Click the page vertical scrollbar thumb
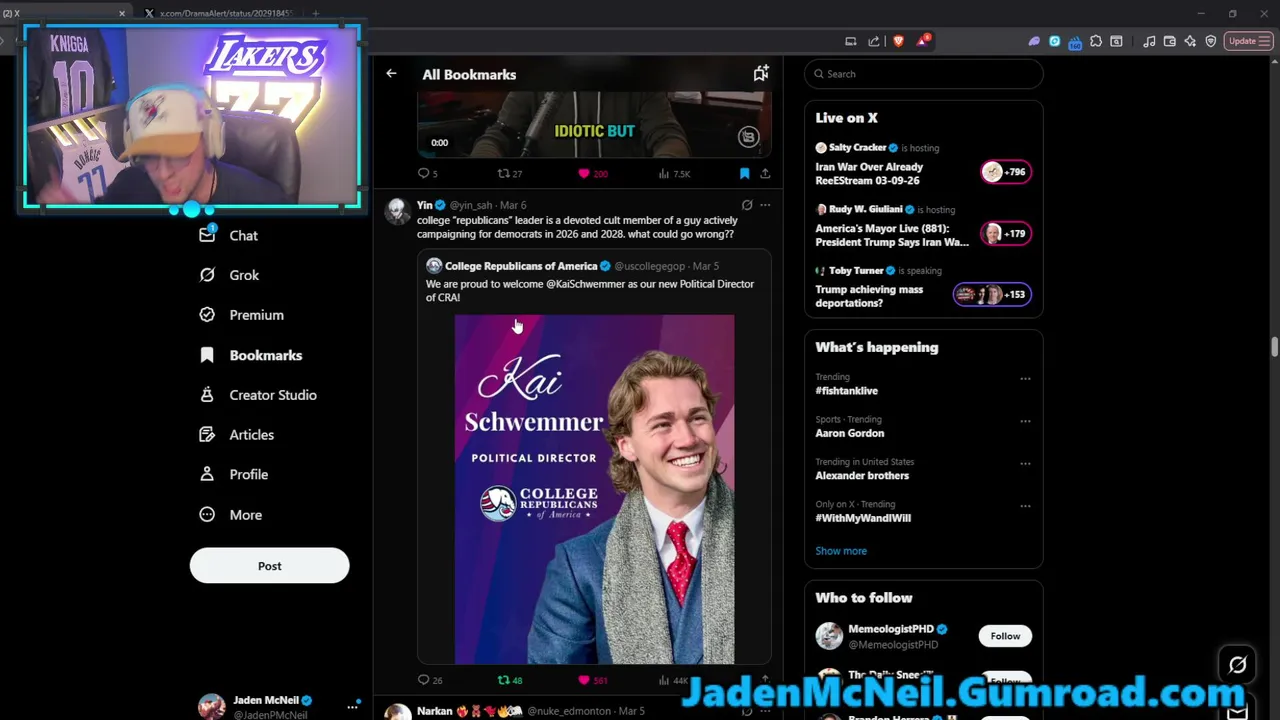 (x=1274, y=347)
